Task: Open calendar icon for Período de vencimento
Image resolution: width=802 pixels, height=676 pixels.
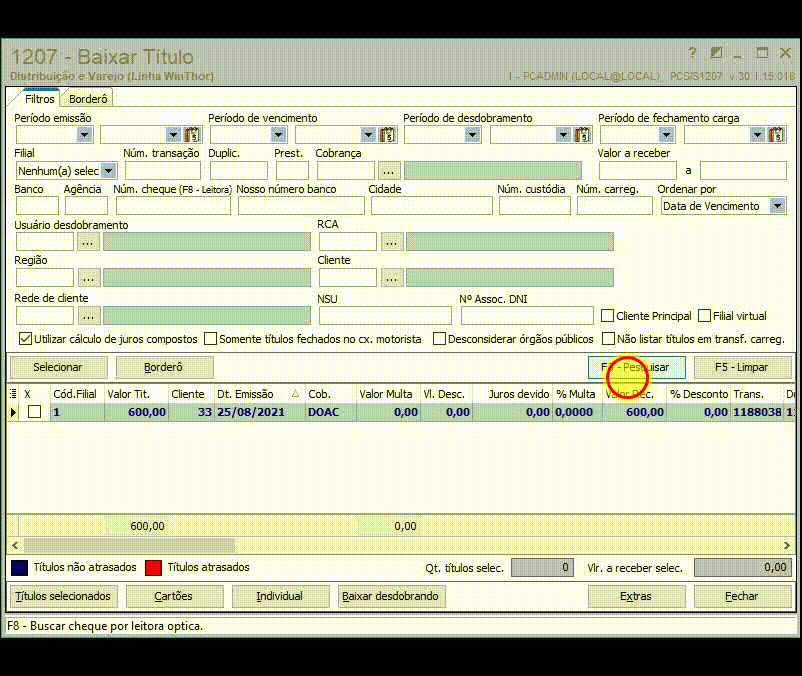Action: (387, 135)
